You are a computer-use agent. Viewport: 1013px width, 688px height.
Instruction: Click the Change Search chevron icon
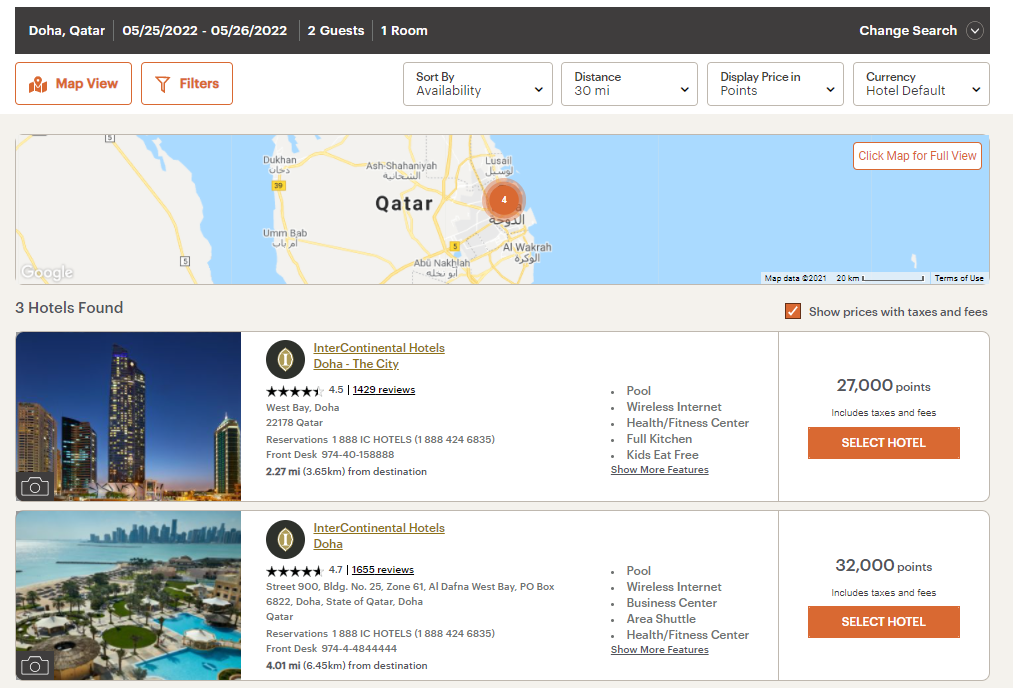(974, 30)
